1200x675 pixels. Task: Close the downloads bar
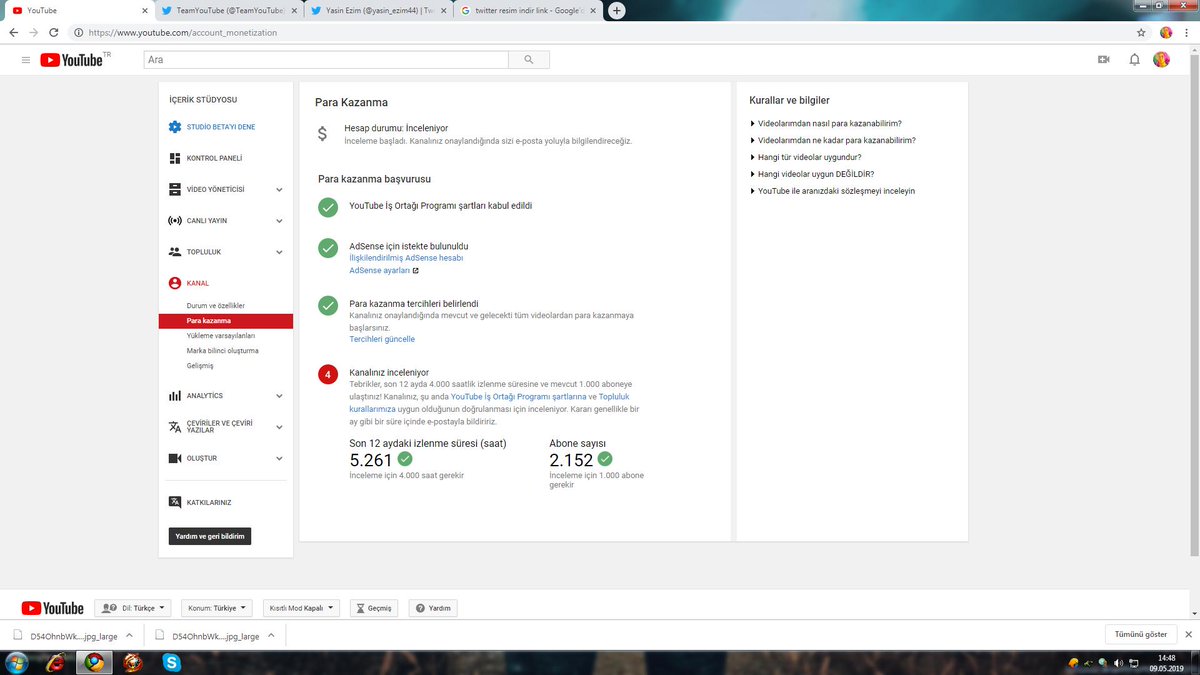click(1189, 635)
